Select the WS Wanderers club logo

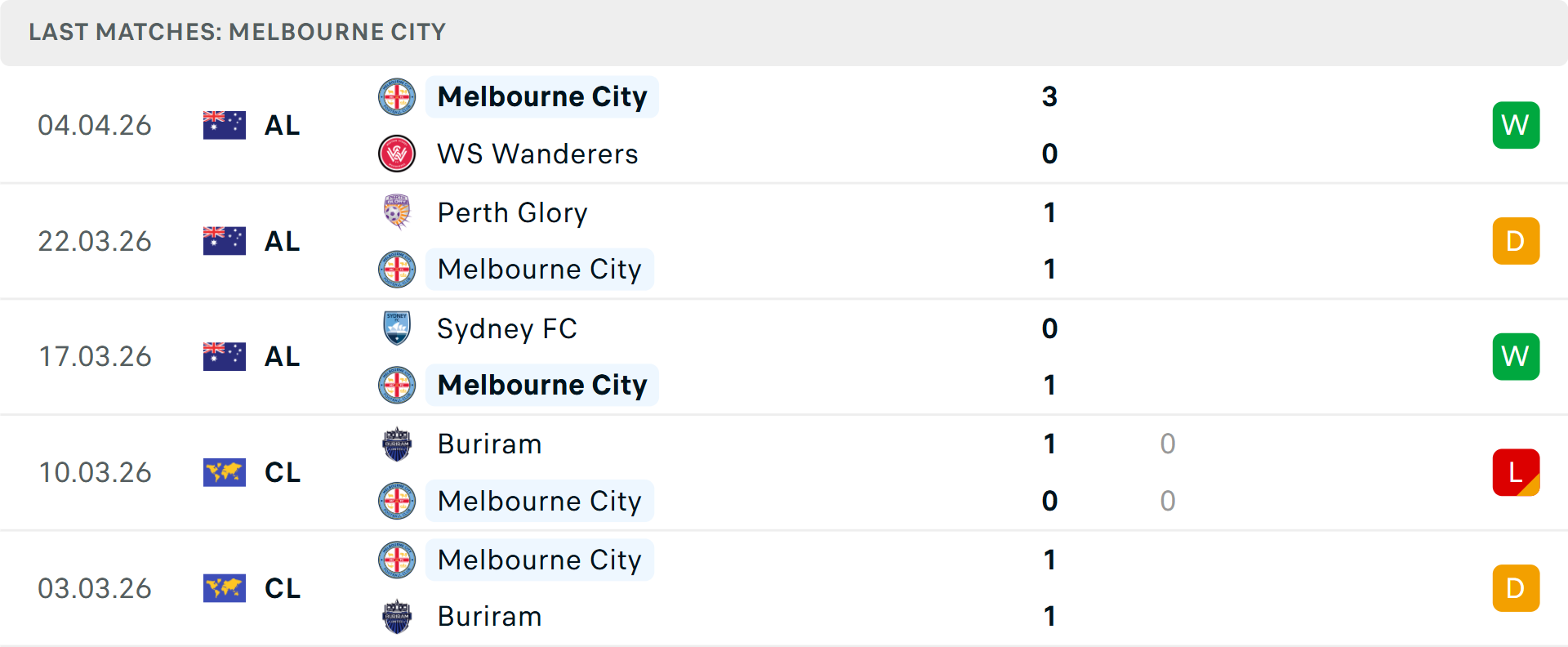[x=397, y=154]
